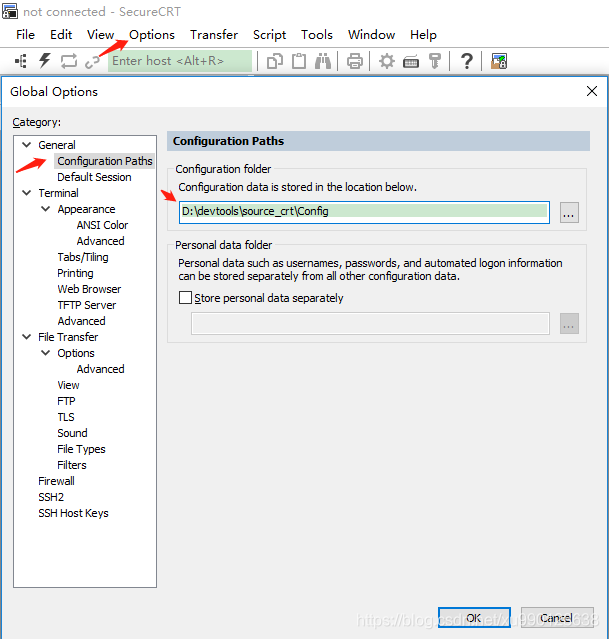Select Advanced under Appearance
The image size is (609, 639).
click(100, 241)
